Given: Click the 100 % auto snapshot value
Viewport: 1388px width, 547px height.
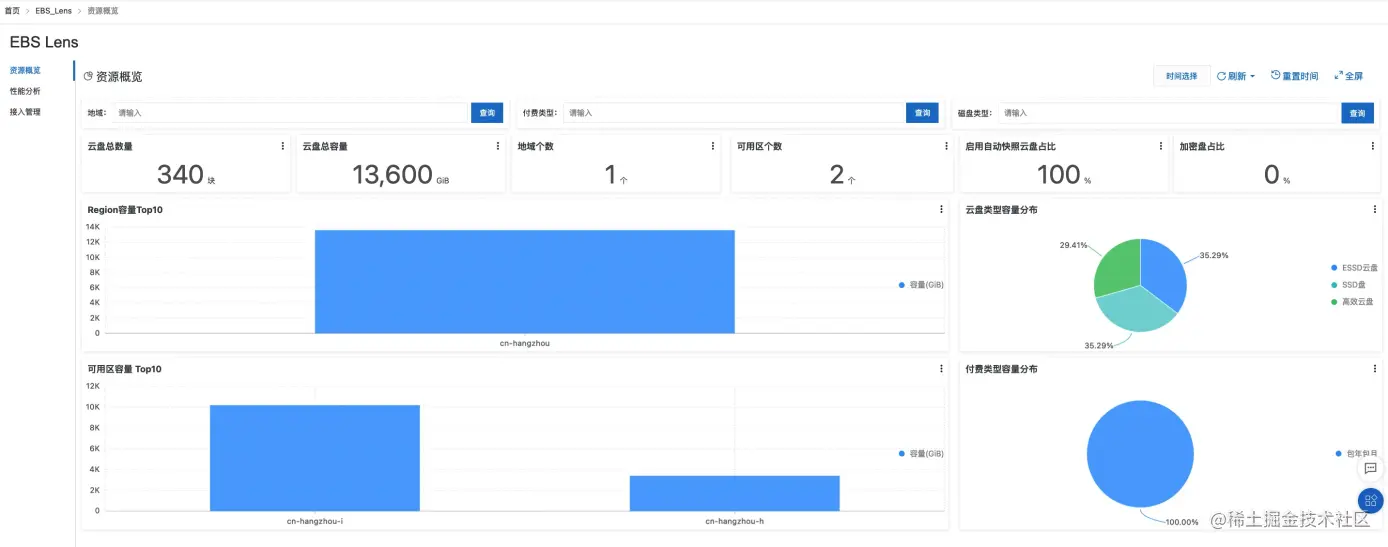Looking at the screenshot, I should coord(1058,175).
